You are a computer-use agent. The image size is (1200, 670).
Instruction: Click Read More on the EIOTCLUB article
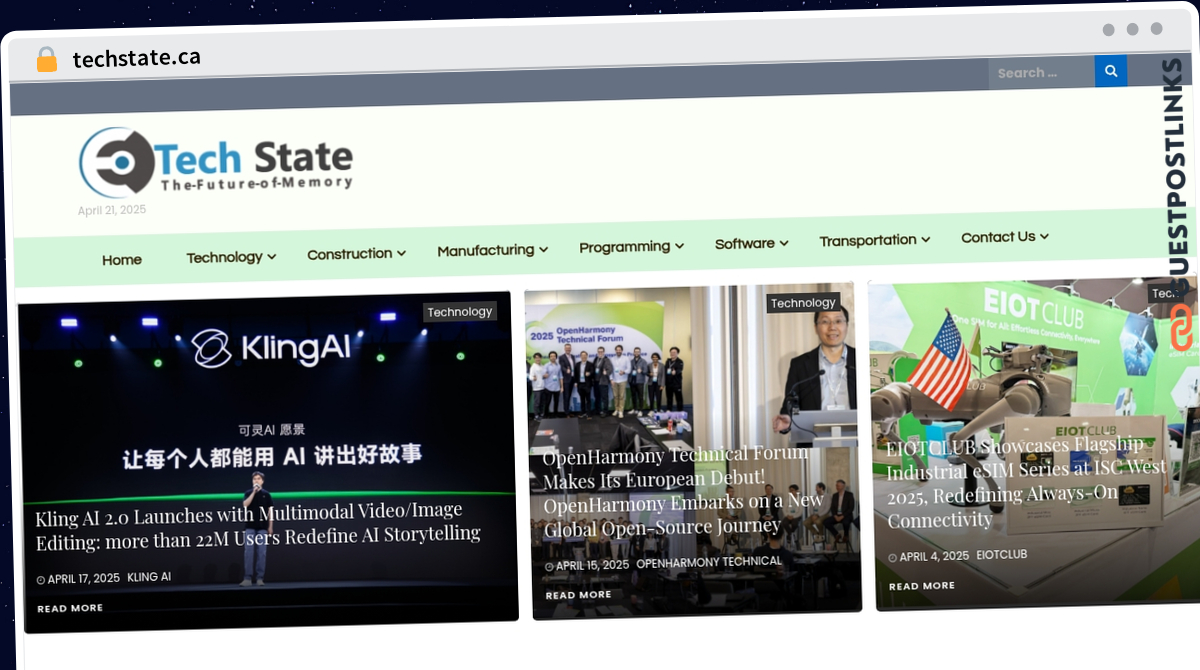tap(922, 586)
